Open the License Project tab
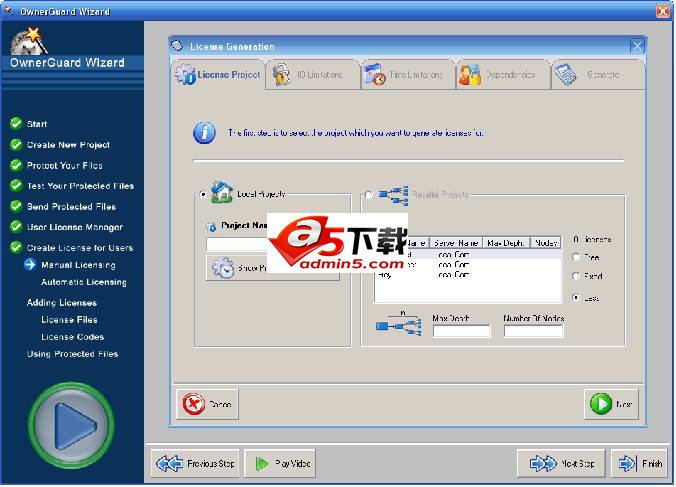This screenshot has width=676, height=487. [x=219, y=75]
